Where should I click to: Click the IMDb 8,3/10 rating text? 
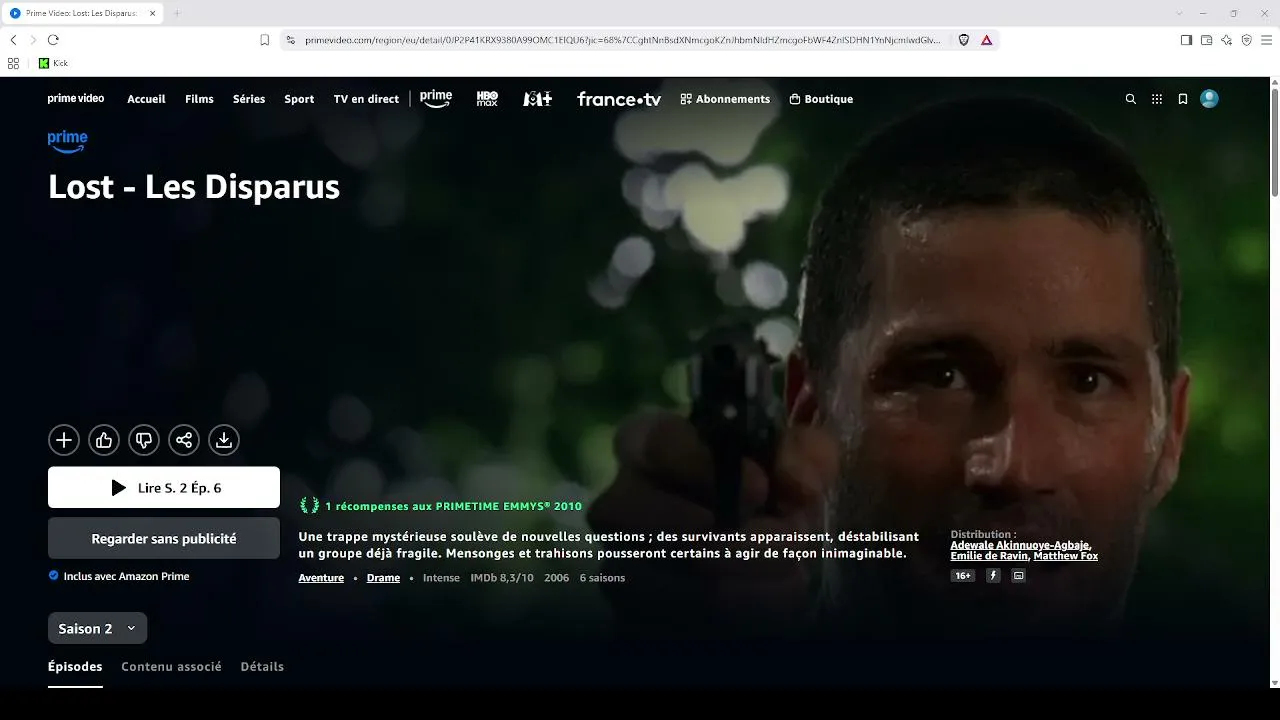coord(502,578)
